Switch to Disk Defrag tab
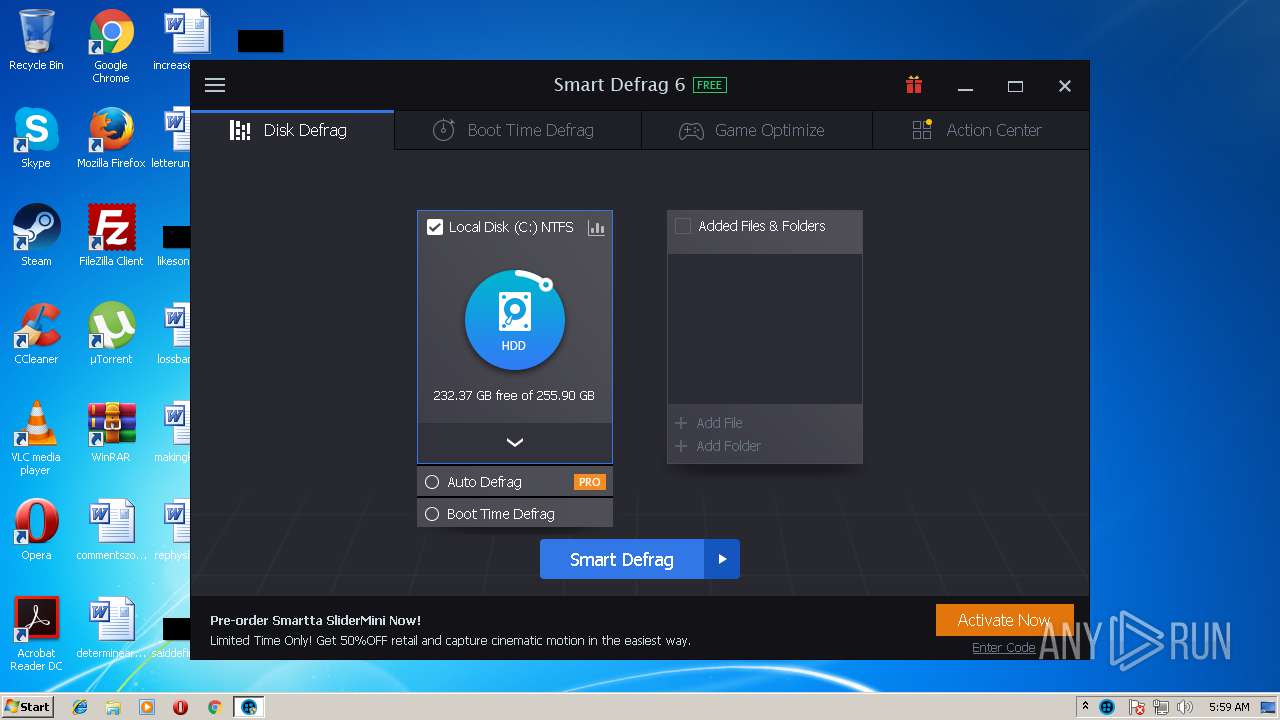1280x720 pixels. (x=292, y=130)
